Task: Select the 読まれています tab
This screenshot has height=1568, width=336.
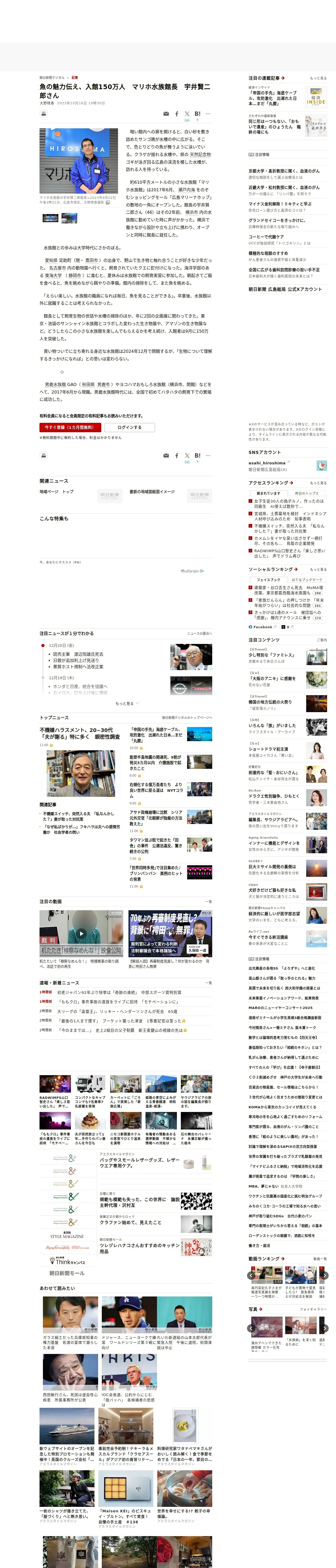Action: (268, 493)
